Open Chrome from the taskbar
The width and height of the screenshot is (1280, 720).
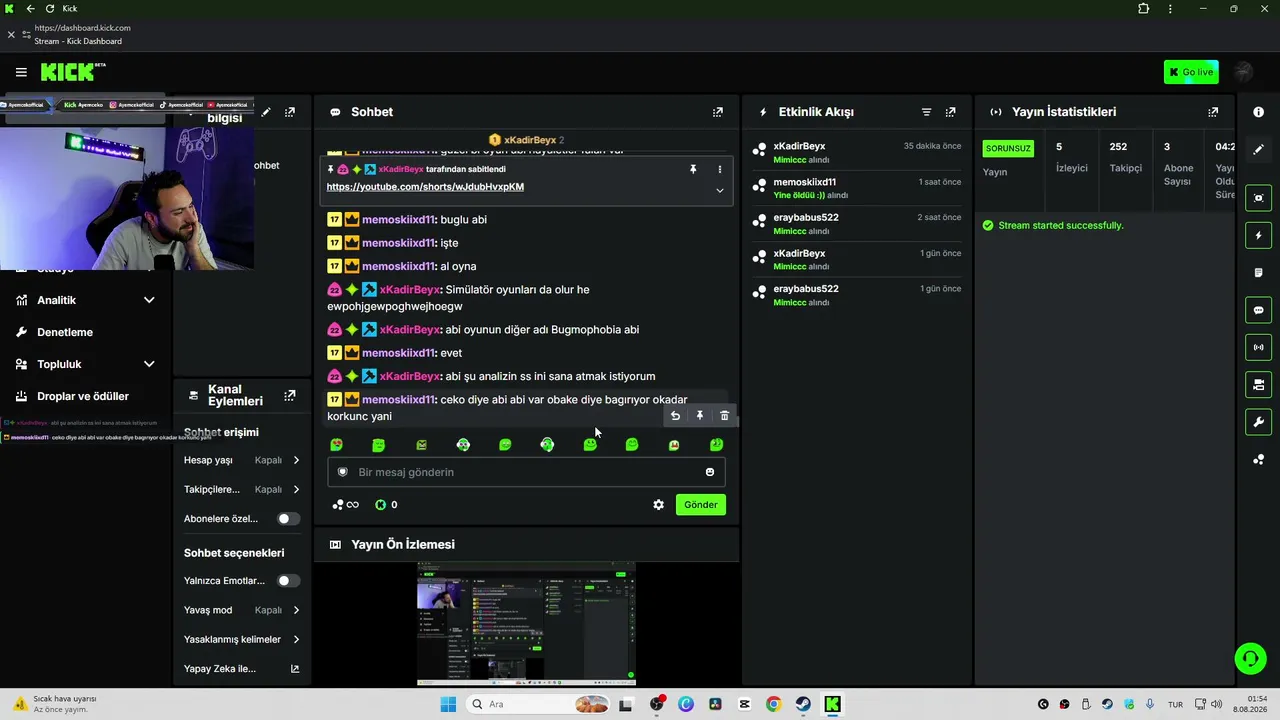tap(773, 704)
